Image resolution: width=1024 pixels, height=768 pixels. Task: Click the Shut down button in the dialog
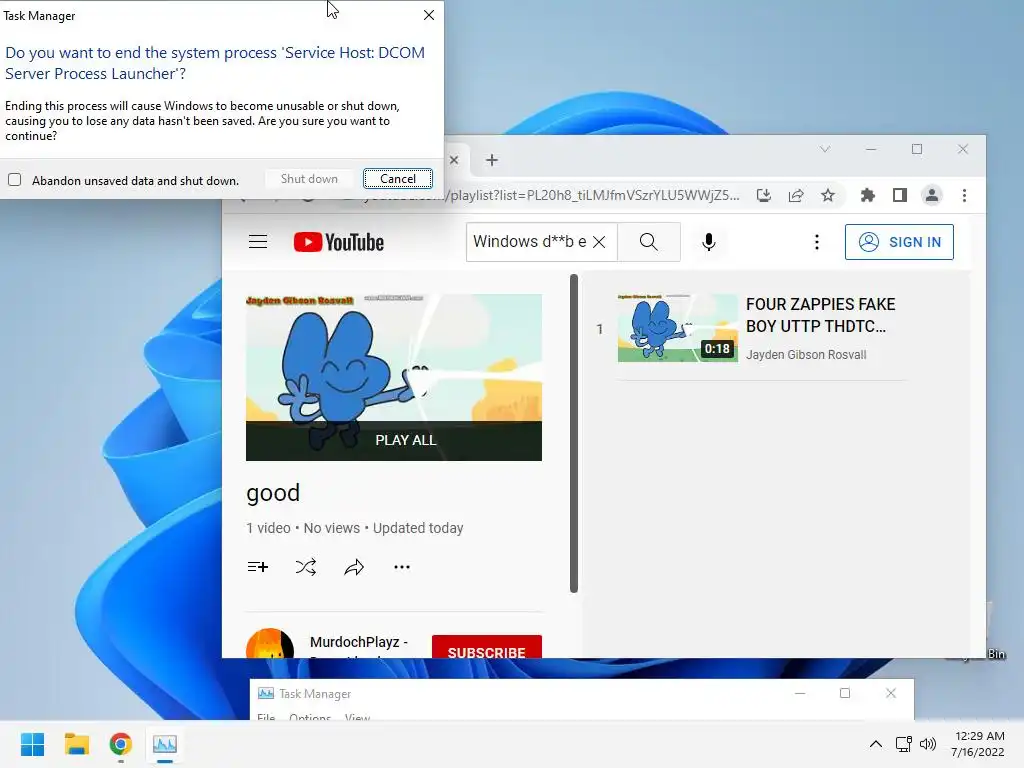tap(309, 179)
